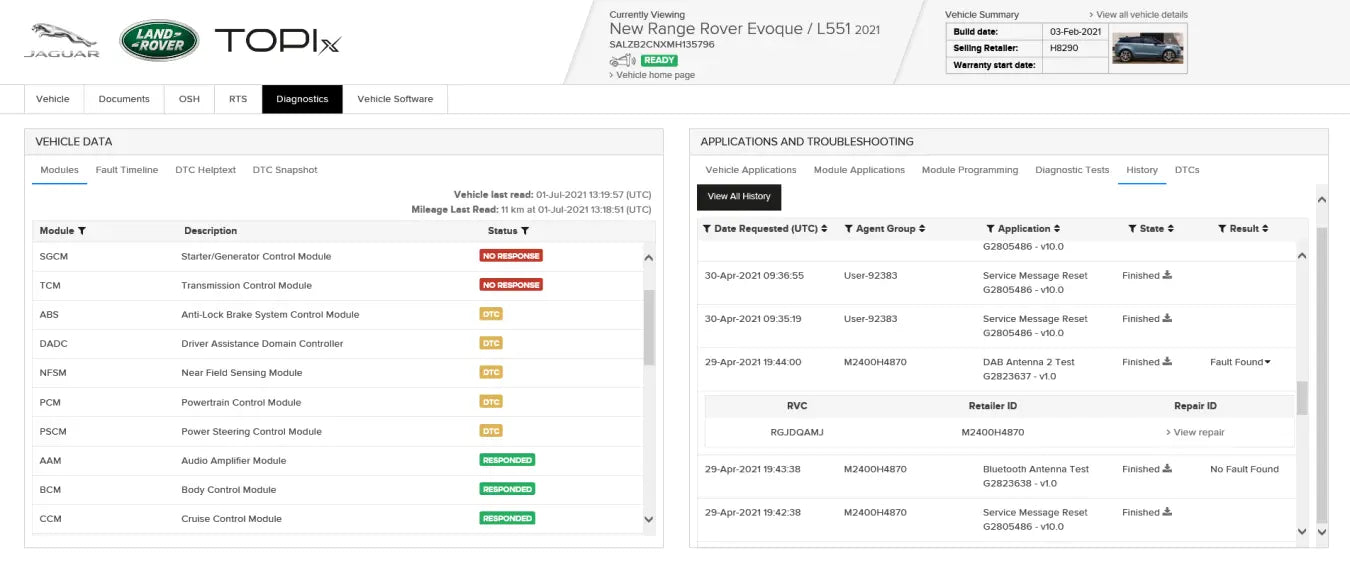
Task: Sort the Application column
Action: point(1057,229)
